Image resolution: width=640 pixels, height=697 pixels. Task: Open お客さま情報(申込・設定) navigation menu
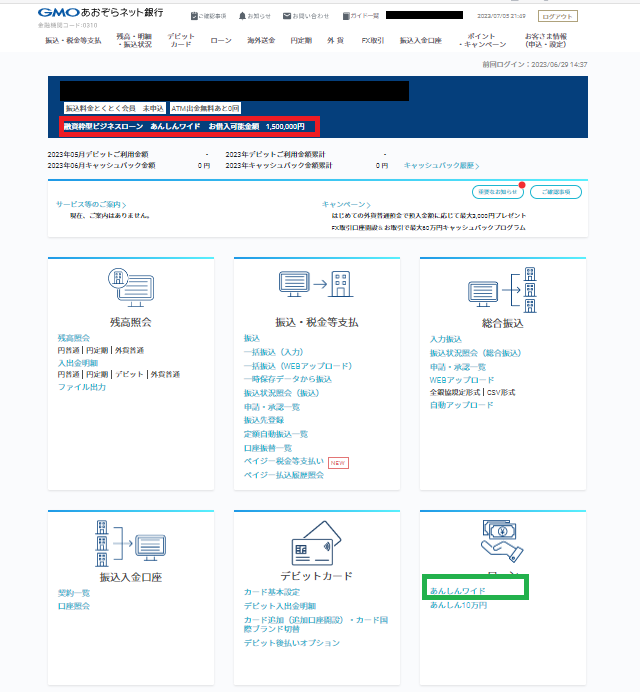(546, 40)
